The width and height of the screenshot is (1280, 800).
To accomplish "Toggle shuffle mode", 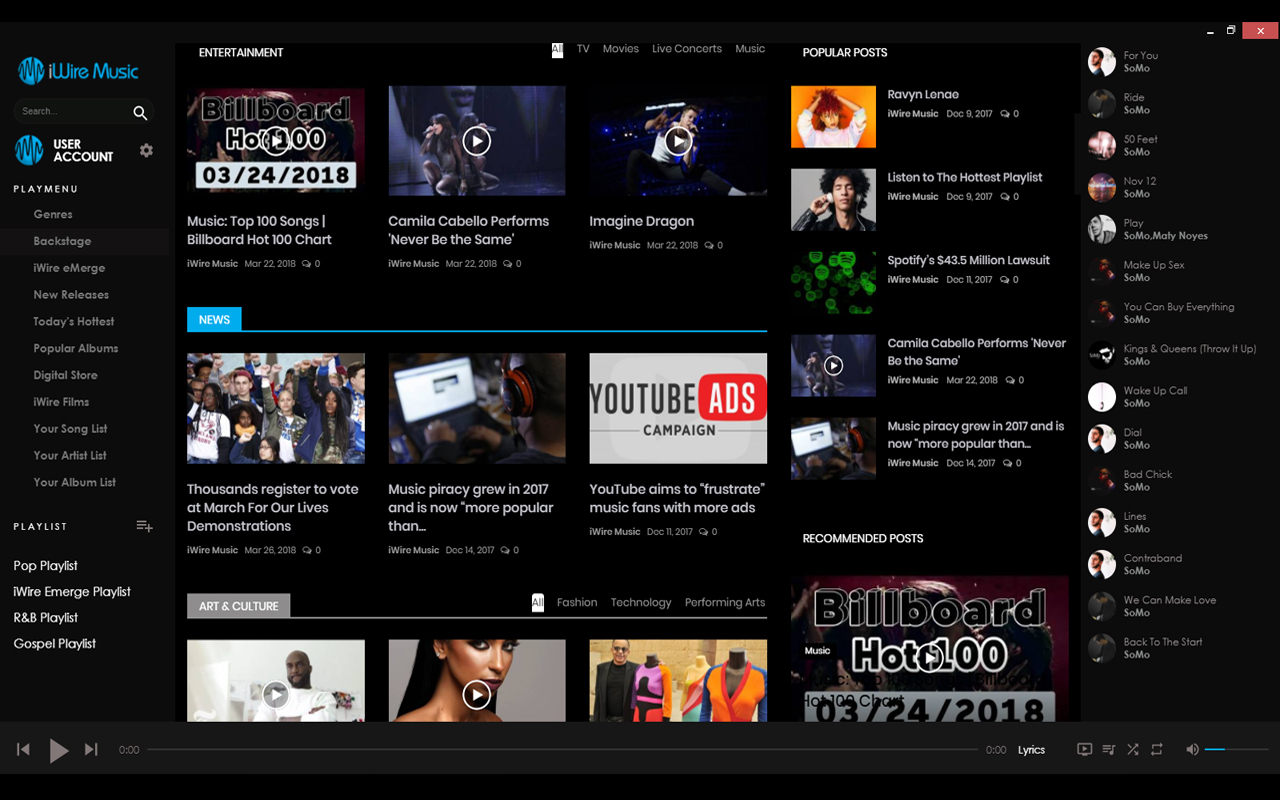I will click(x=1132, y=749).
